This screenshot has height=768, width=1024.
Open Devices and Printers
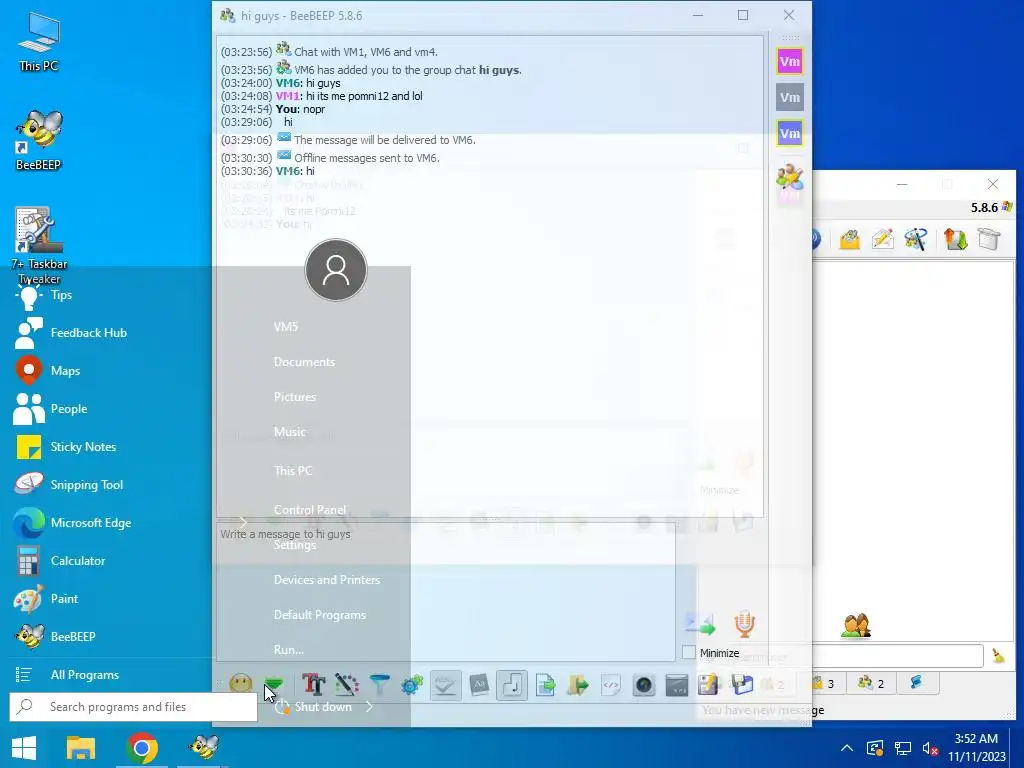tap(327, 580)
